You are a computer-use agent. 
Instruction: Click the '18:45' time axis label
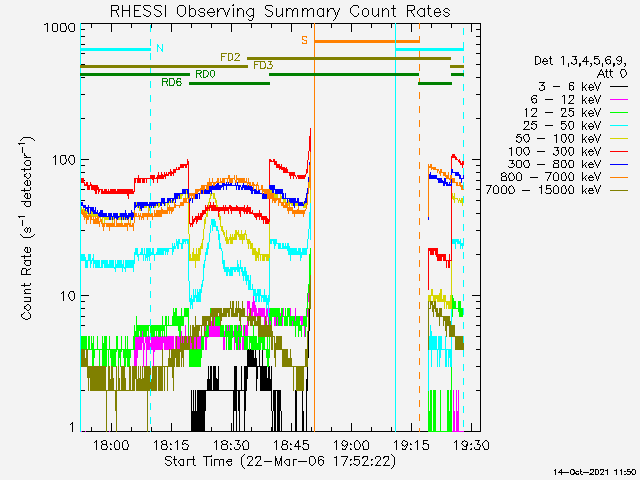(291, 445)
